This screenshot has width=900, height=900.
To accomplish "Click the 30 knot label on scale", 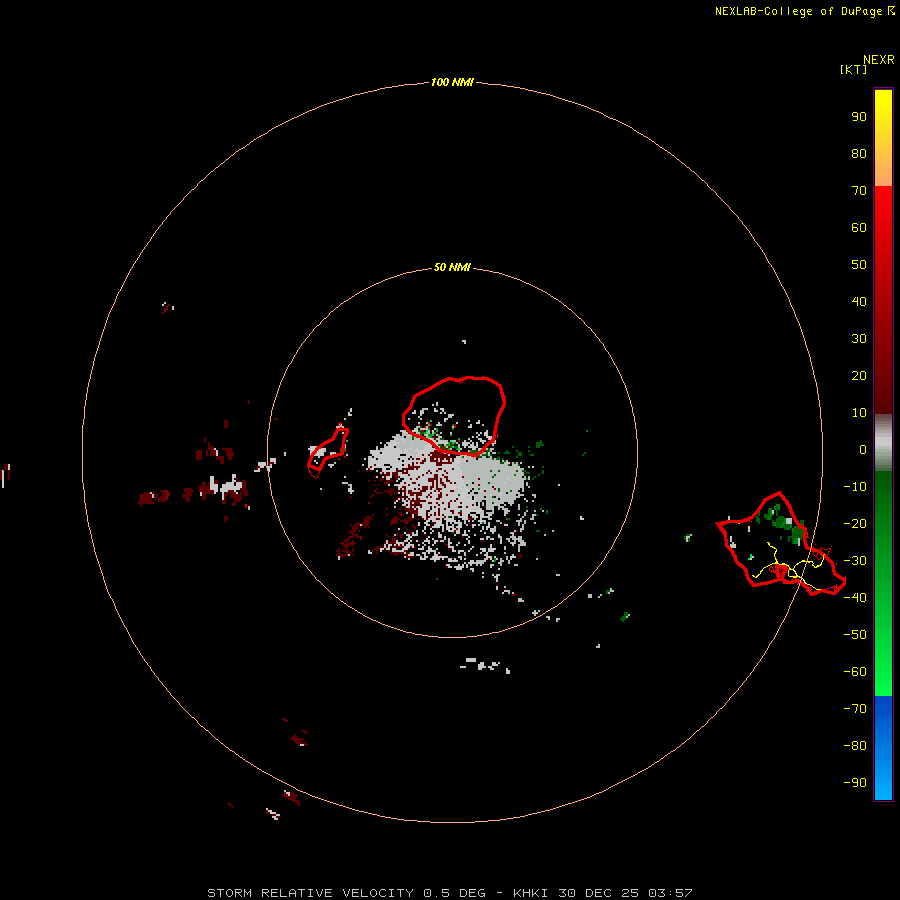I will pos(859,339).
